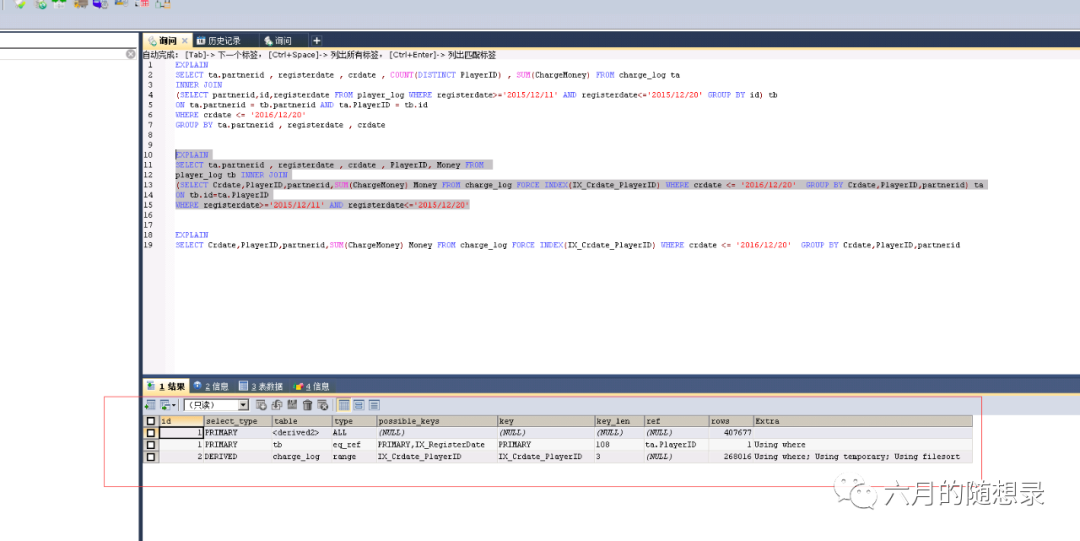Select the 268016 rows cell
Viewport: 1080px width, 541px height.
pyautogui.click(x=731, y=456)
